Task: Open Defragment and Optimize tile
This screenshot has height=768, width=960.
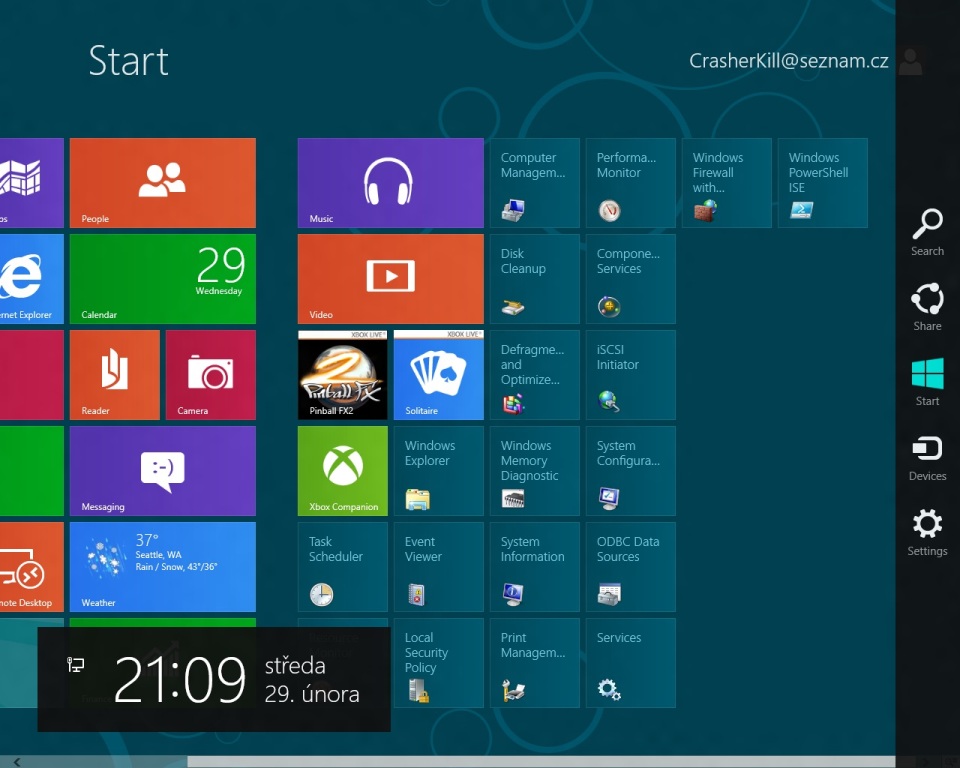Action: [x=534, y=375]
